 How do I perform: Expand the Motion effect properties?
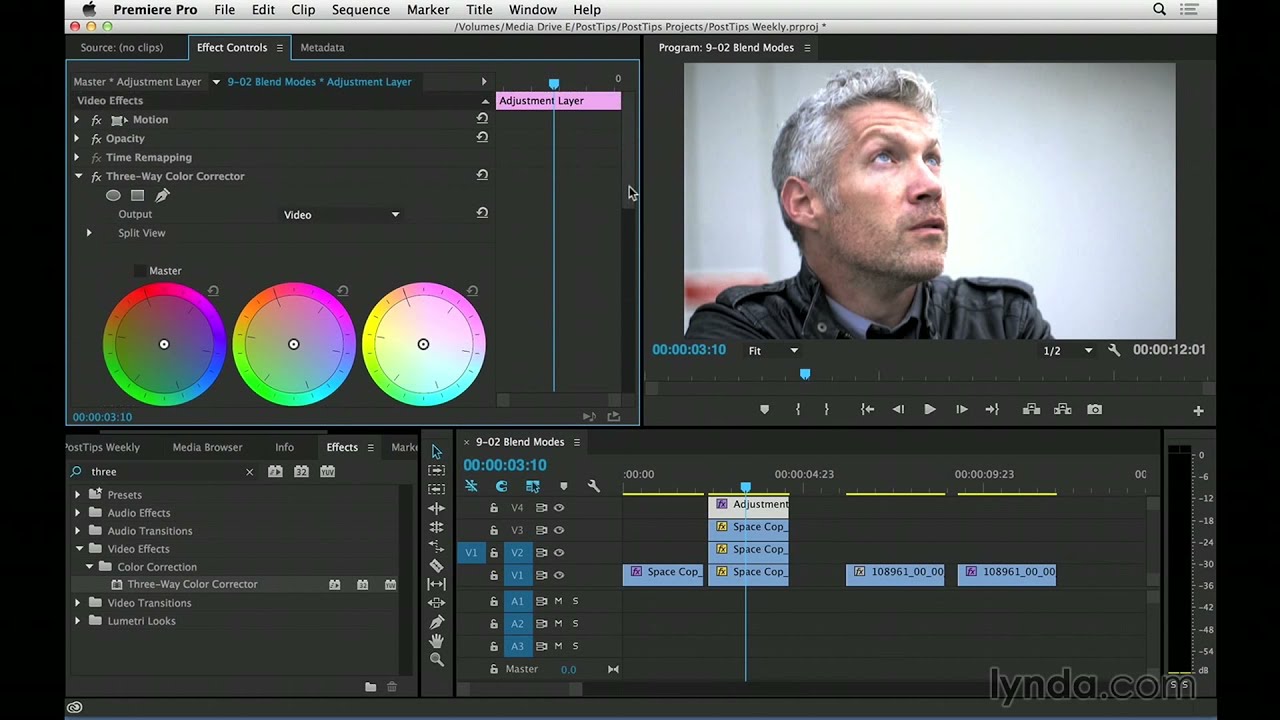(77, 119)
